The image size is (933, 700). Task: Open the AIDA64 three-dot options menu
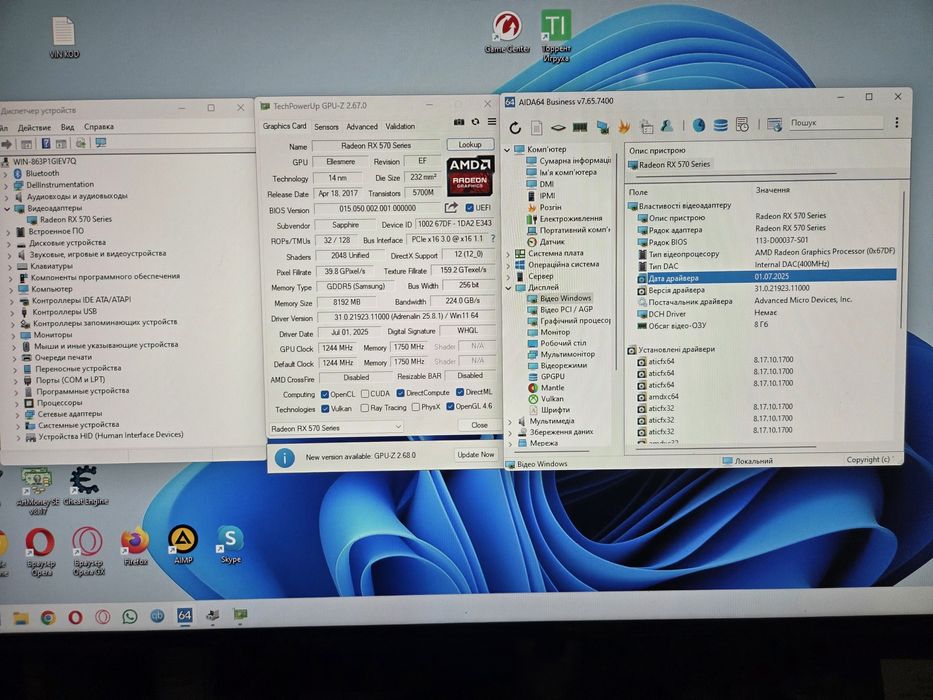click(897, 123)
